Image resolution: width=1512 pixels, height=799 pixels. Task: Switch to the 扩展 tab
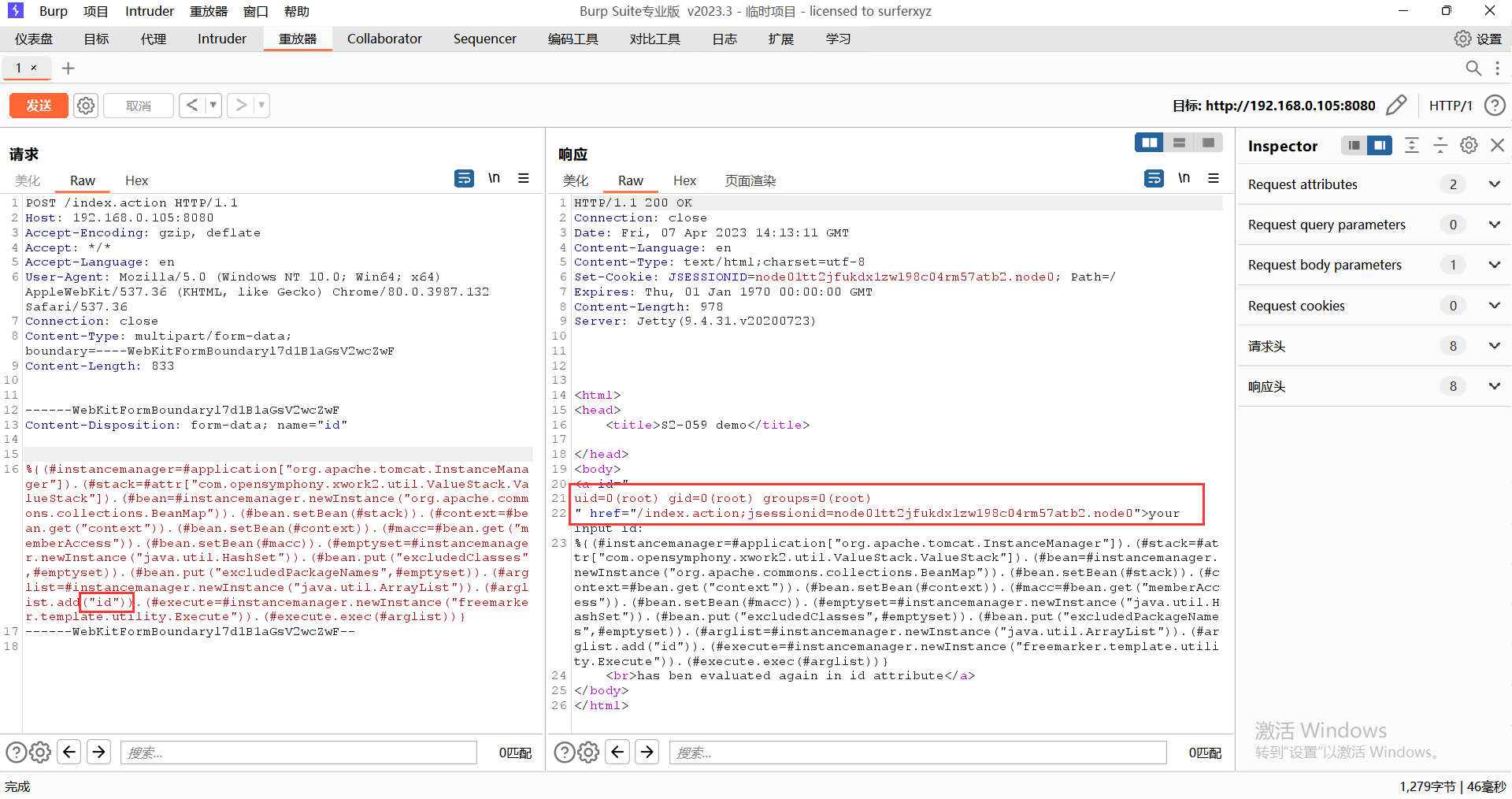(781, 39)
